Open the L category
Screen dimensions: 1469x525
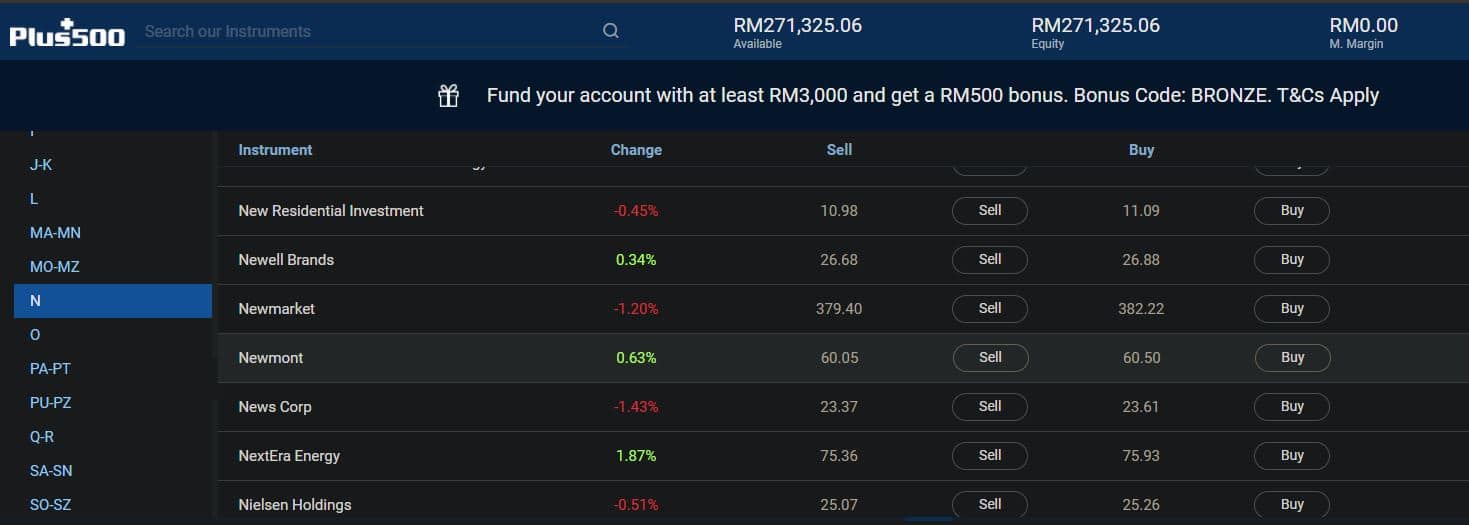coord(34,199)
